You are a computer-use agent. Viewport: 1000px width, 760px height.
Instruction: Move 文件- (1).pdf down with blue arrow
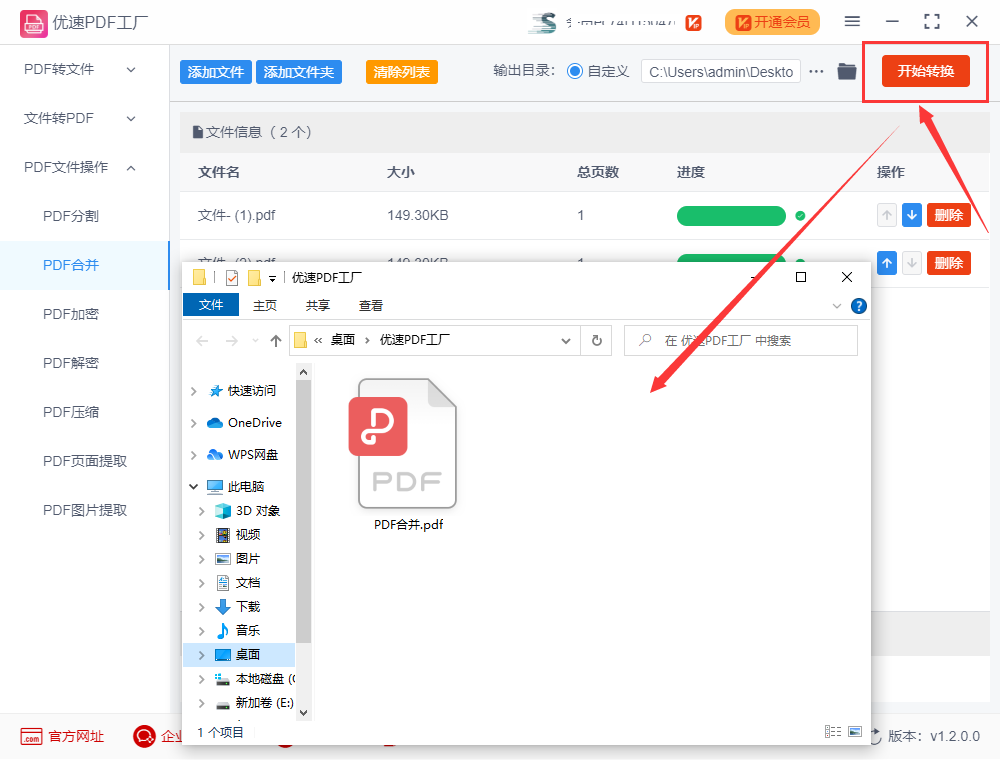pos(912,216)
